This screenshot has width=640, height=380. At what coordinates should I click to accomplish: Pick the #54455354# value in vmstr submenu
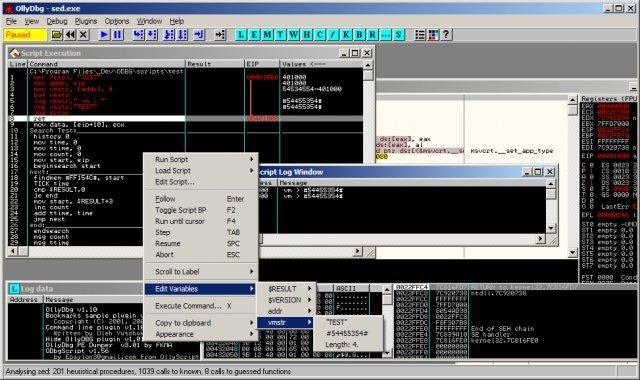348,333
